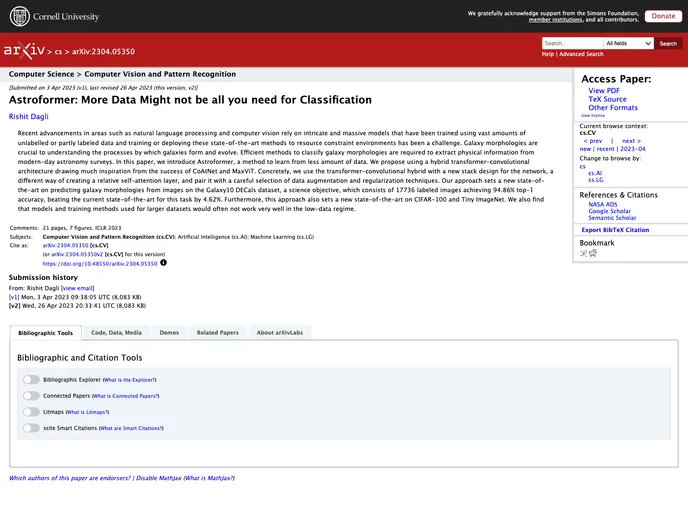Click the Cornell University logo

click(54, 16)
